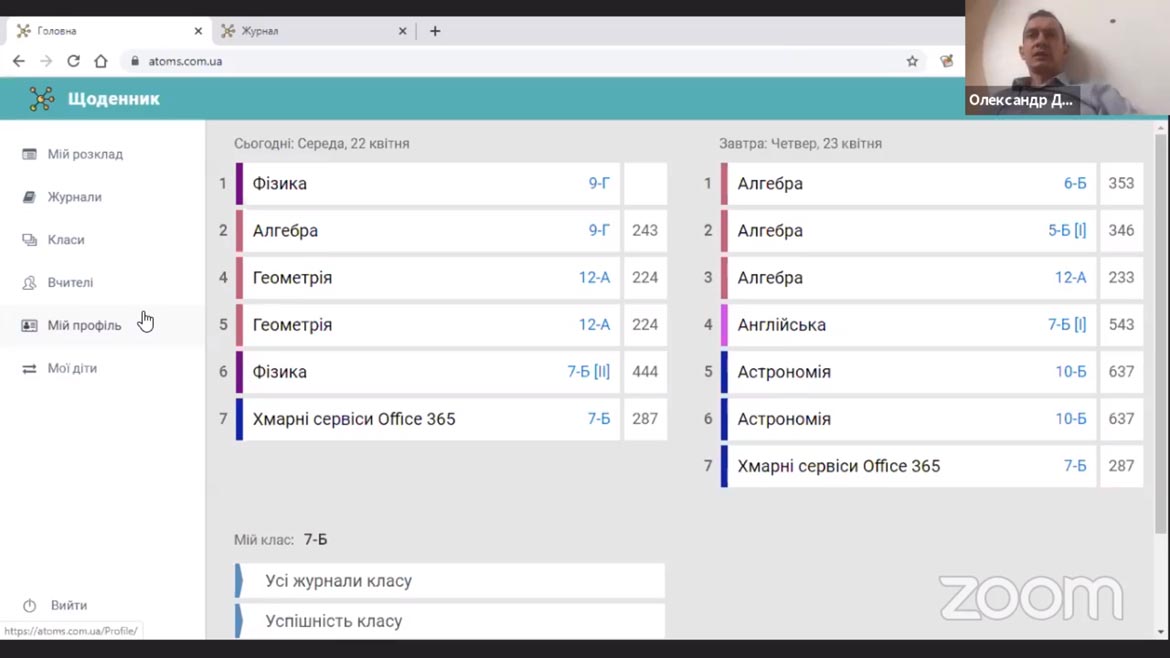Click the schedule icon beside Мій розклад

tap(29, 154)
